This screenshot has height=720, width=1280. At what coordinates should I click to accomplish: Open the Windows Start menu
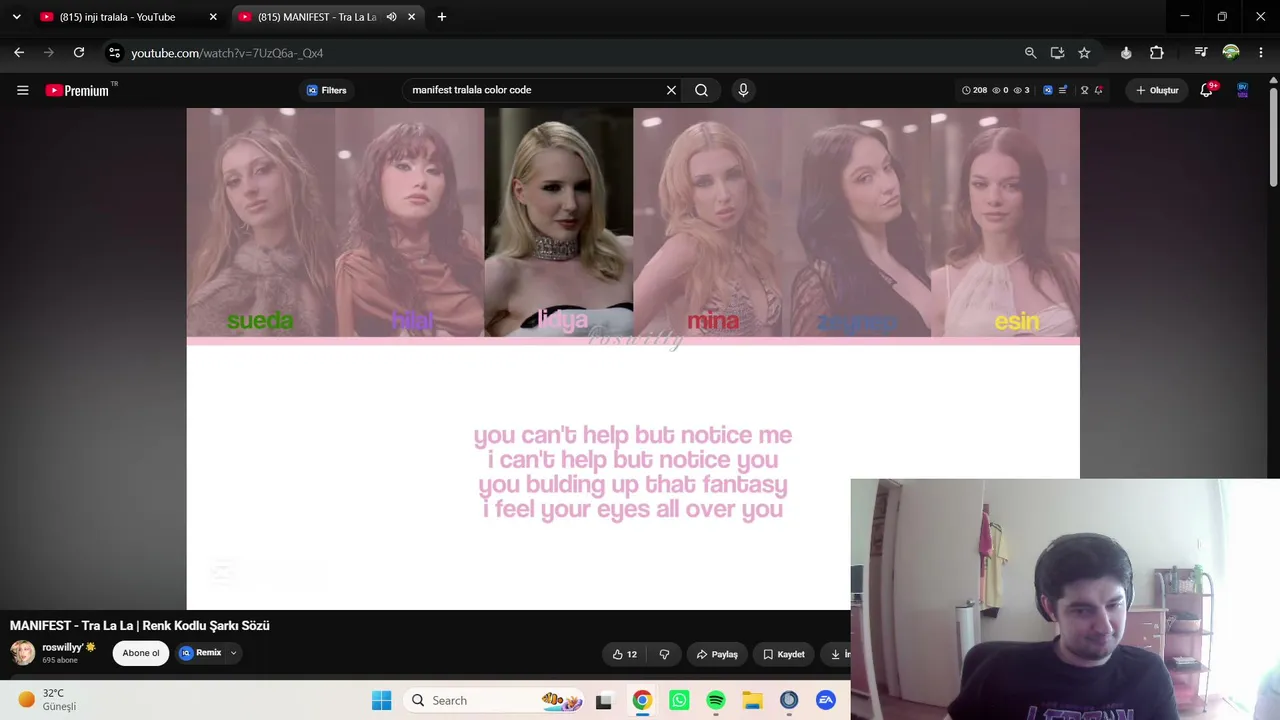pyautogui.click(x=381, y=700)
